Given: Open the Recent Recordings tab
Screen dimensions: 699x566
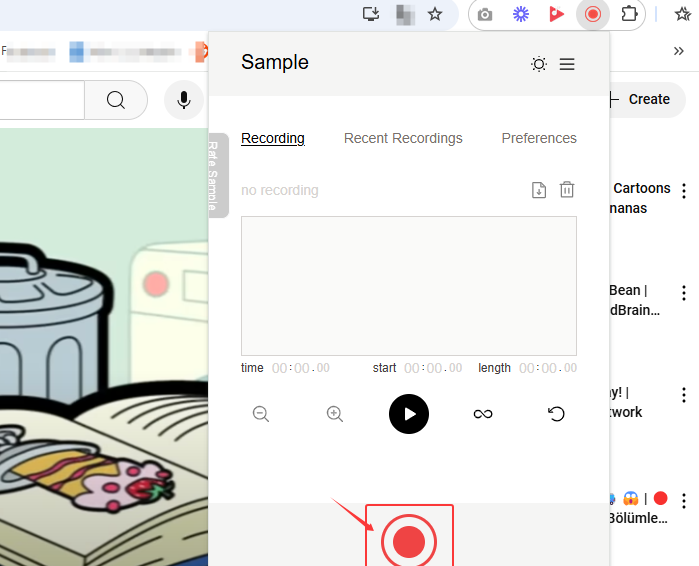Looking at the screenshot, I should tap(403, 138).
